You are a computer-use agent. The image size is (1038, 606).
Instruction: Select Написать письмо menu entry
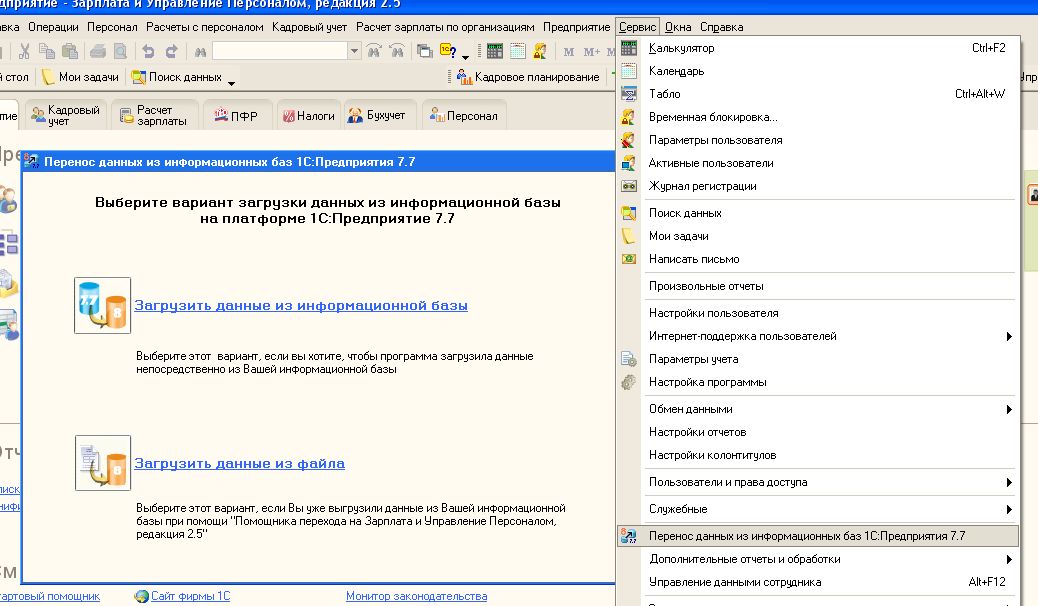[x=818, y=259]
